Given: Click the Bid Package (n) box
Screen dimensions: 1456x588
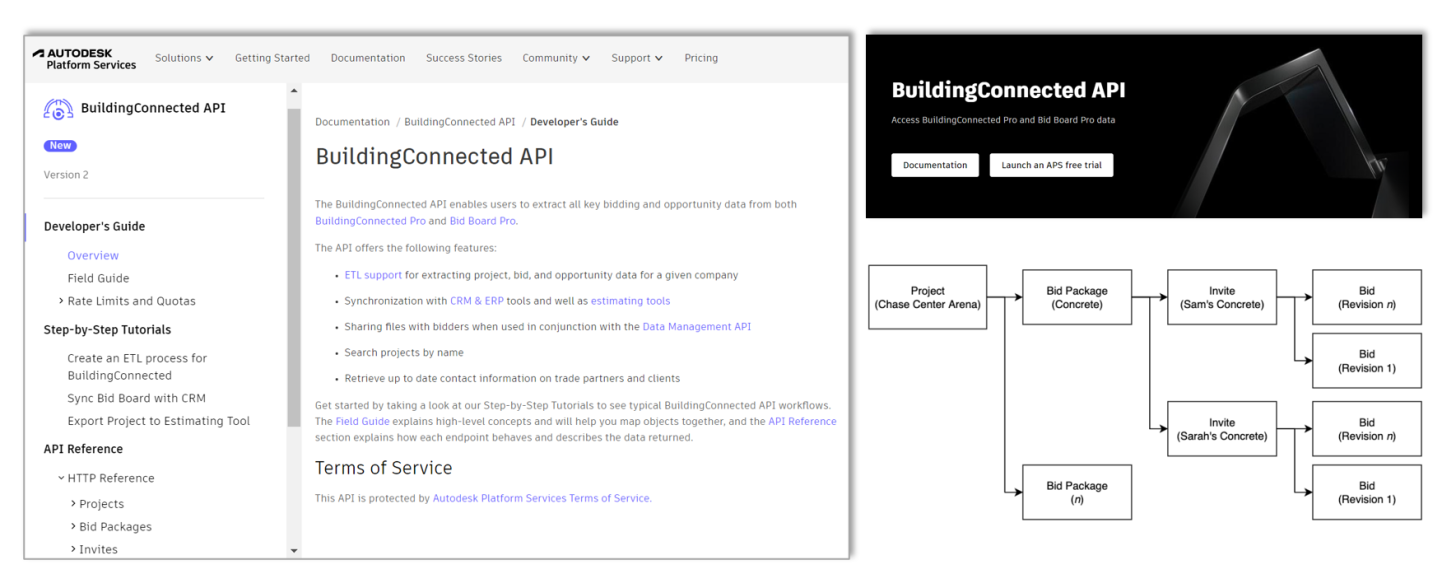Looking at the screenshot, I should coord(1076,492).
